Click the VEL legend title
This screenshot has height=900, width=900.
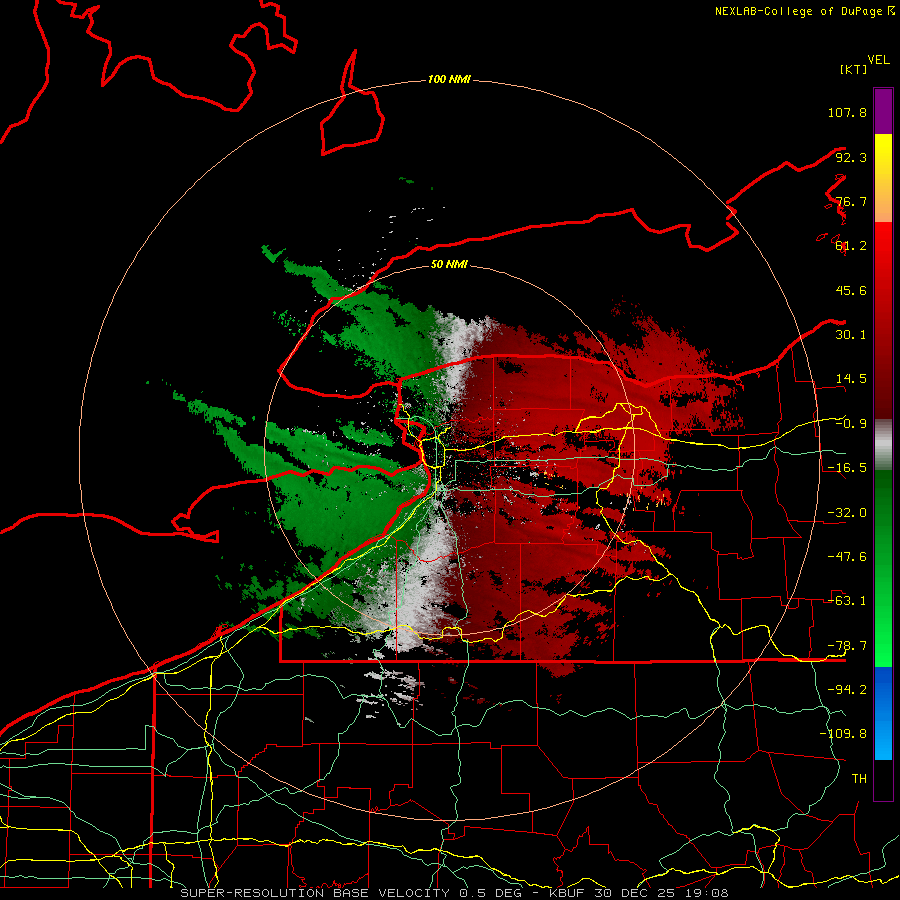tap(879, 60)
